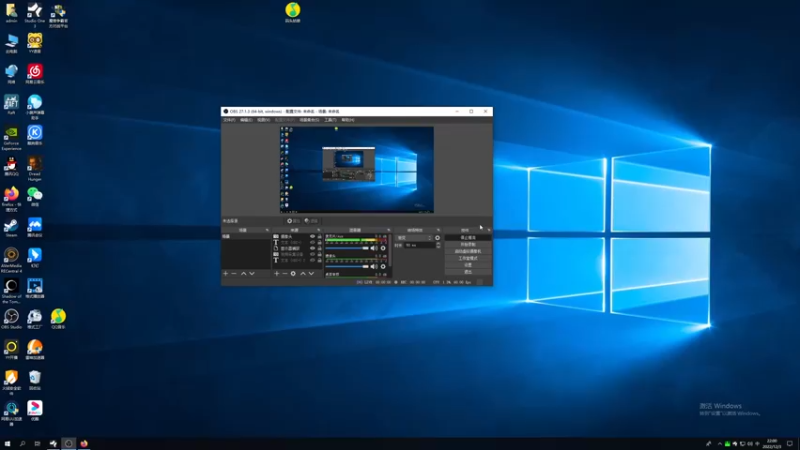800x450 pixels.
Task: Toggle visibility eye of Text (GDI+) 2 source
Action: point(313,260)
